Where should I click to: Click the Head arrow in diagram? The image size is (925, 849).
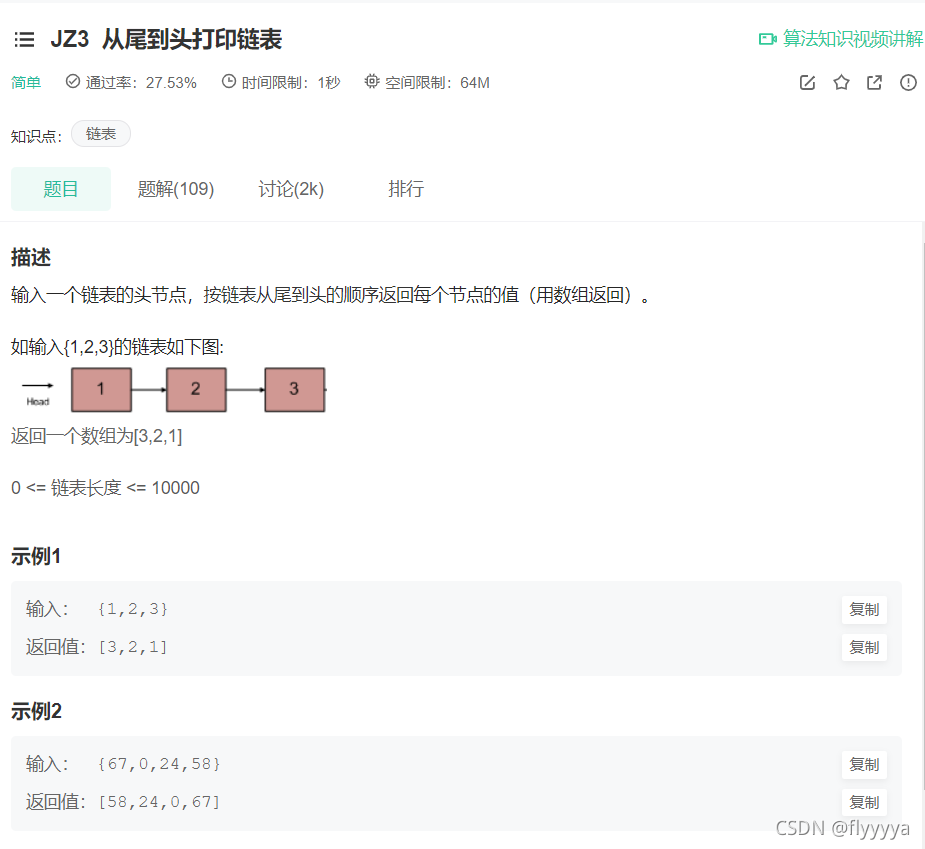click(x=38, y=386)
